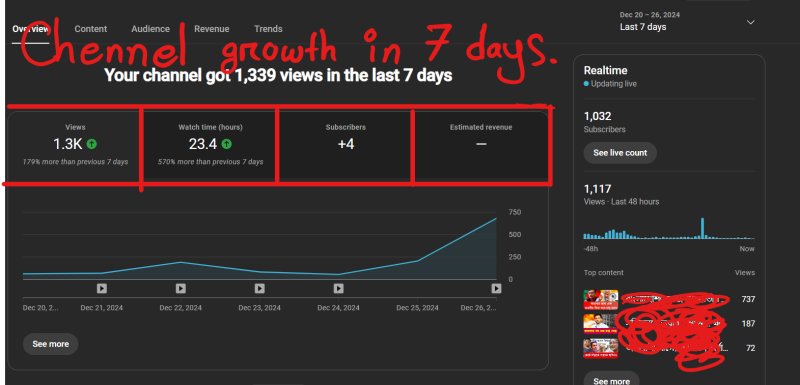Click See live count button
Image resolution: width=800 pixels, height=385 pixels.
620,152
